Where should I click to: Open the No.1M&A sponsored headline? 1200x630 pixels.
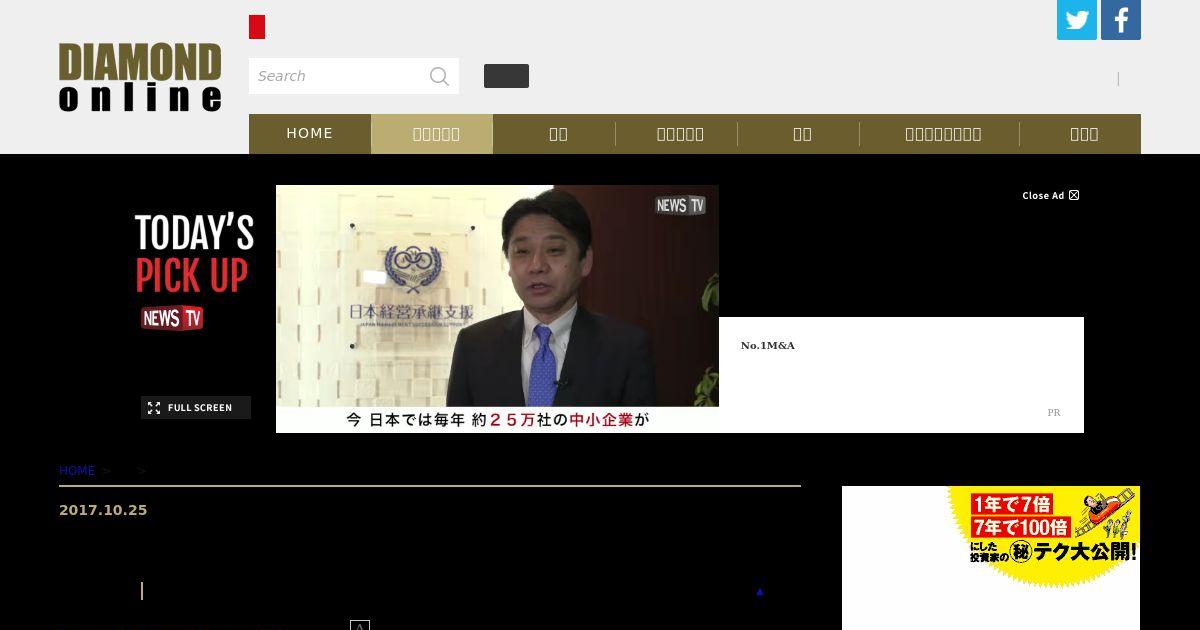pos(768,345)
